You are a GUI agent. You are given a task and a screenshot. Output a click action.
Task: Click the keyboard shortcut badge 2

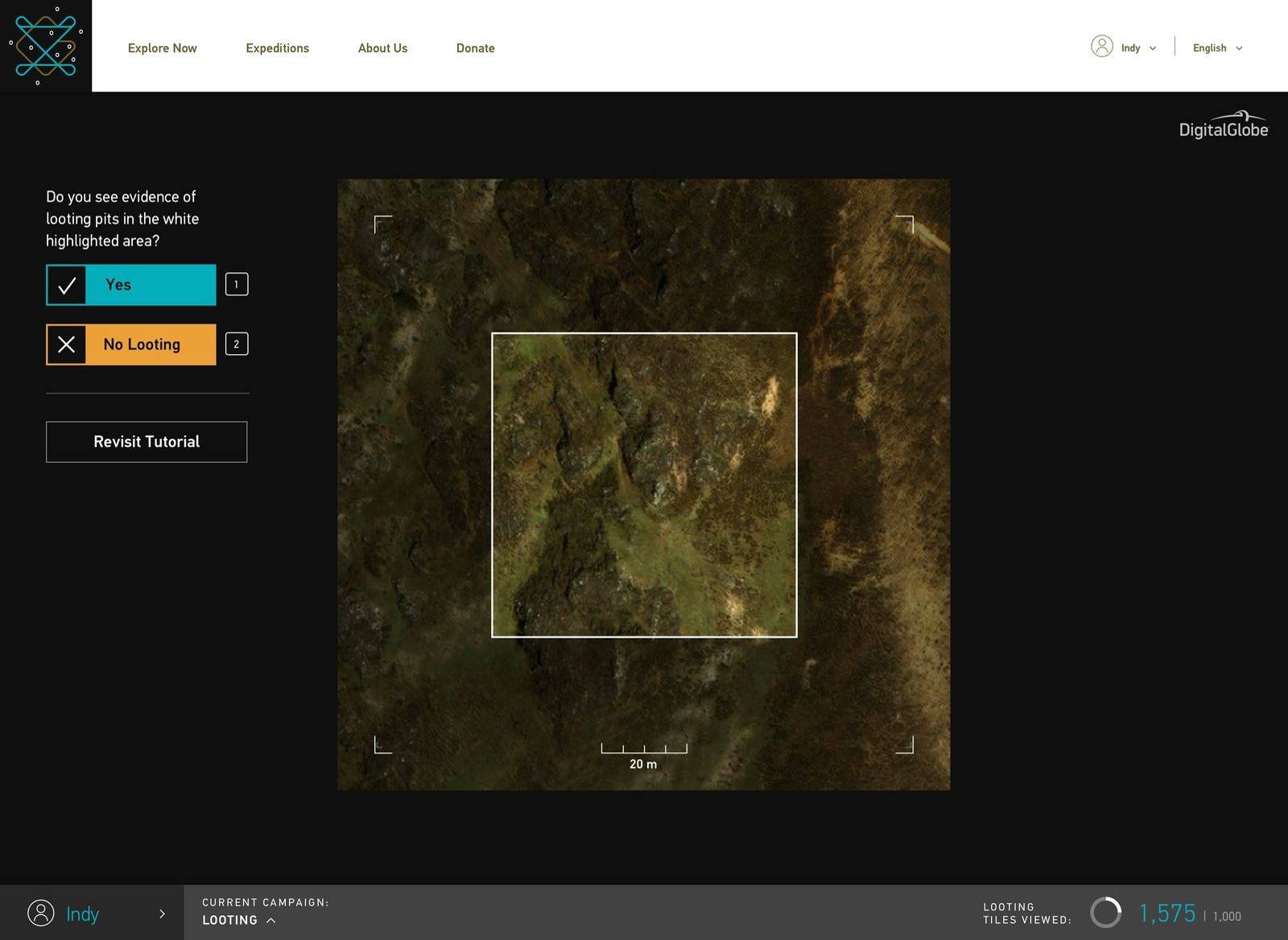(x=236, y=344)
